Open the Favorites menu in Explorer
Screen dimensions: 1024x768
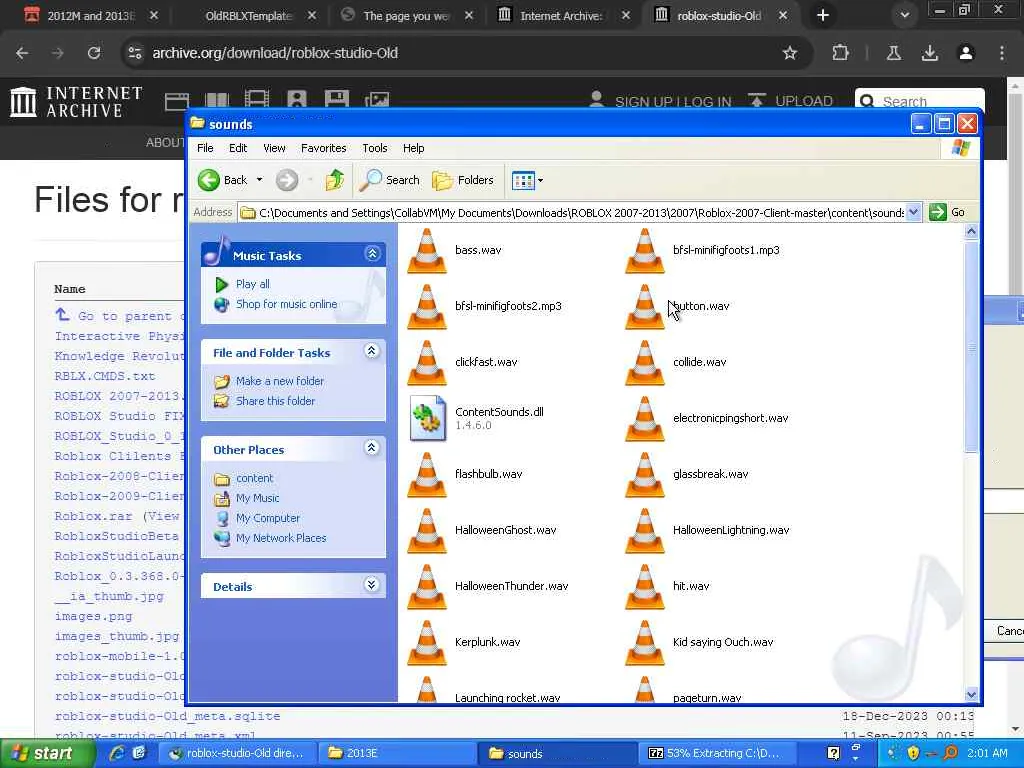pyautogui.click(x=323, y=148)
